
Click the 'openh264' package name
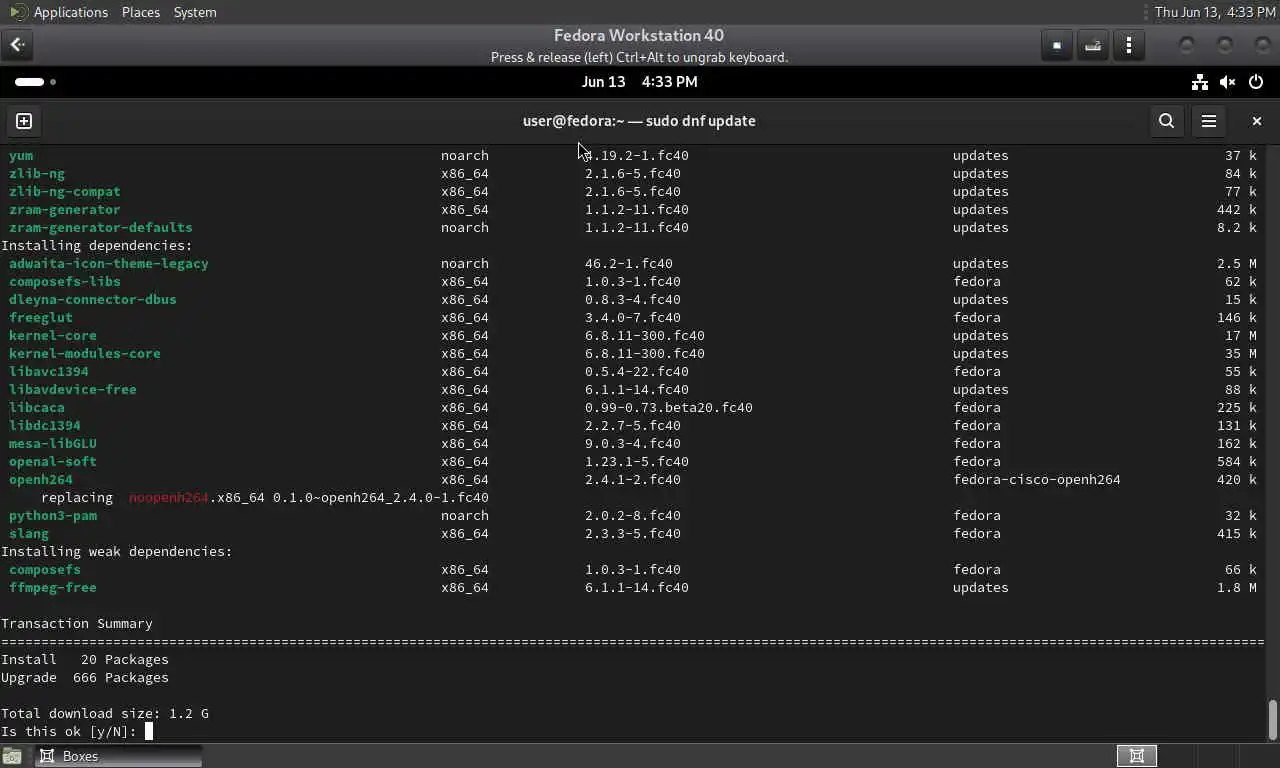pos(41,479)
